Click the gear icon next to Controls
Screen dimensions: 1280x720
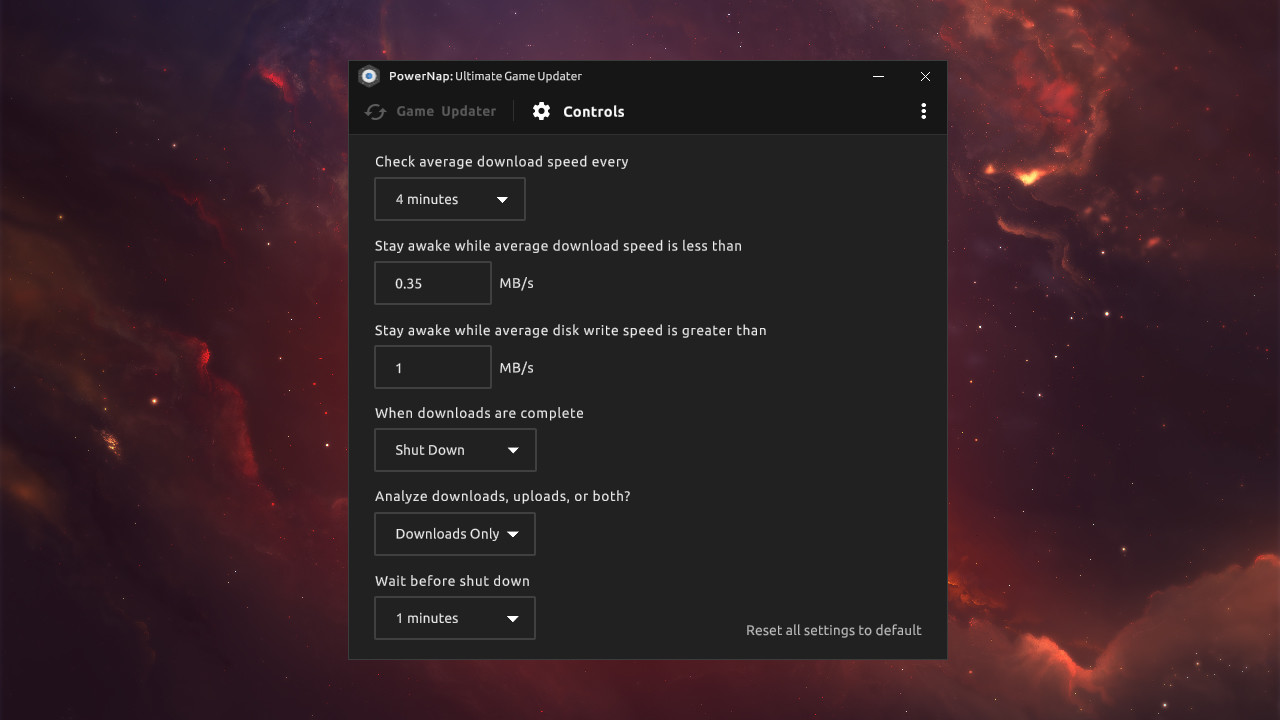pos(541,111)
